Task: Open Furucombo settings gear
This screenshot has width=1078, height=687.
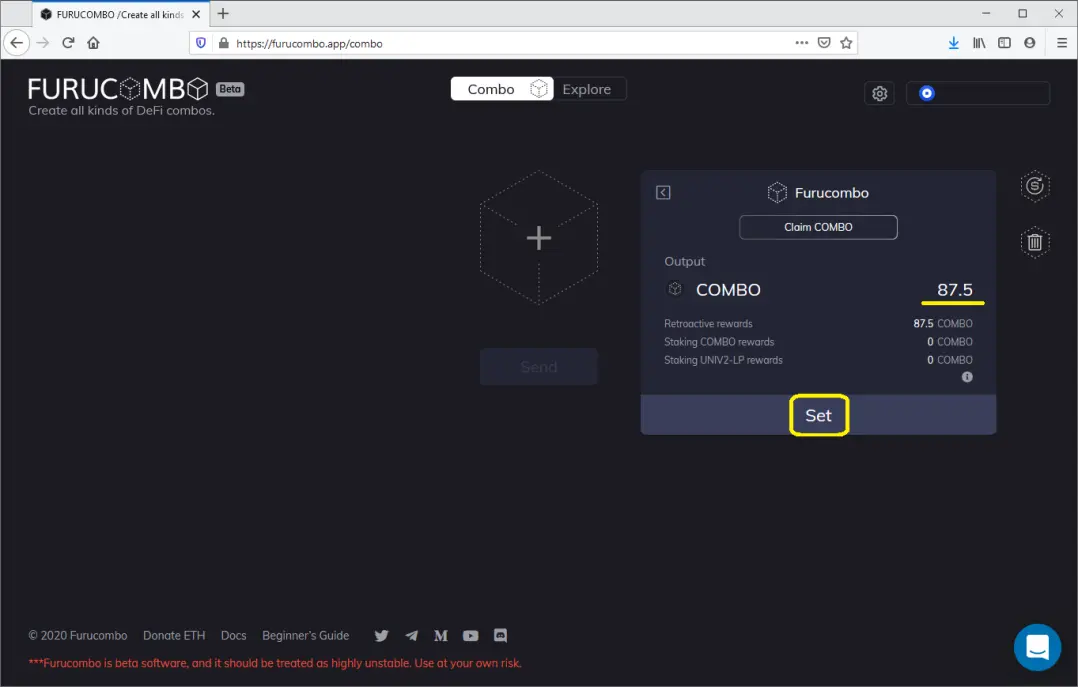Action: pos(879,94)
